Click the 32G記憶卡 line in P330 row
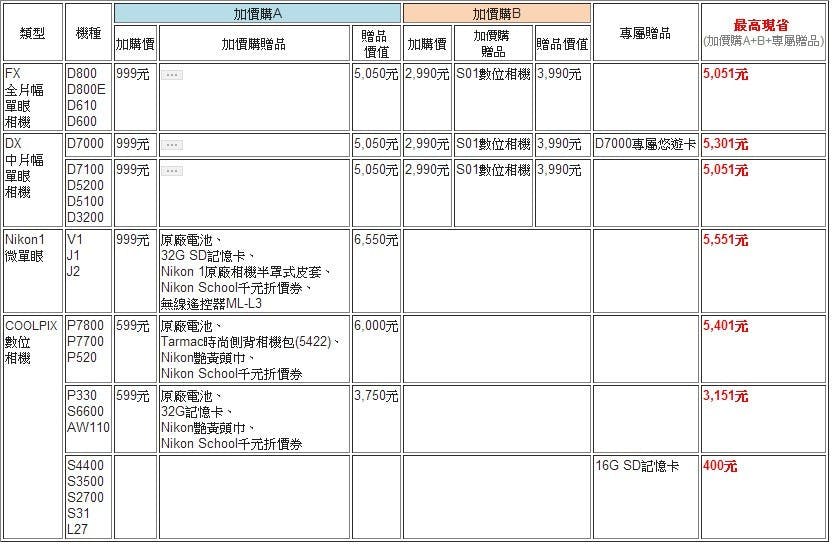Viewport: 832px width, 544px height. click(197, 412)
